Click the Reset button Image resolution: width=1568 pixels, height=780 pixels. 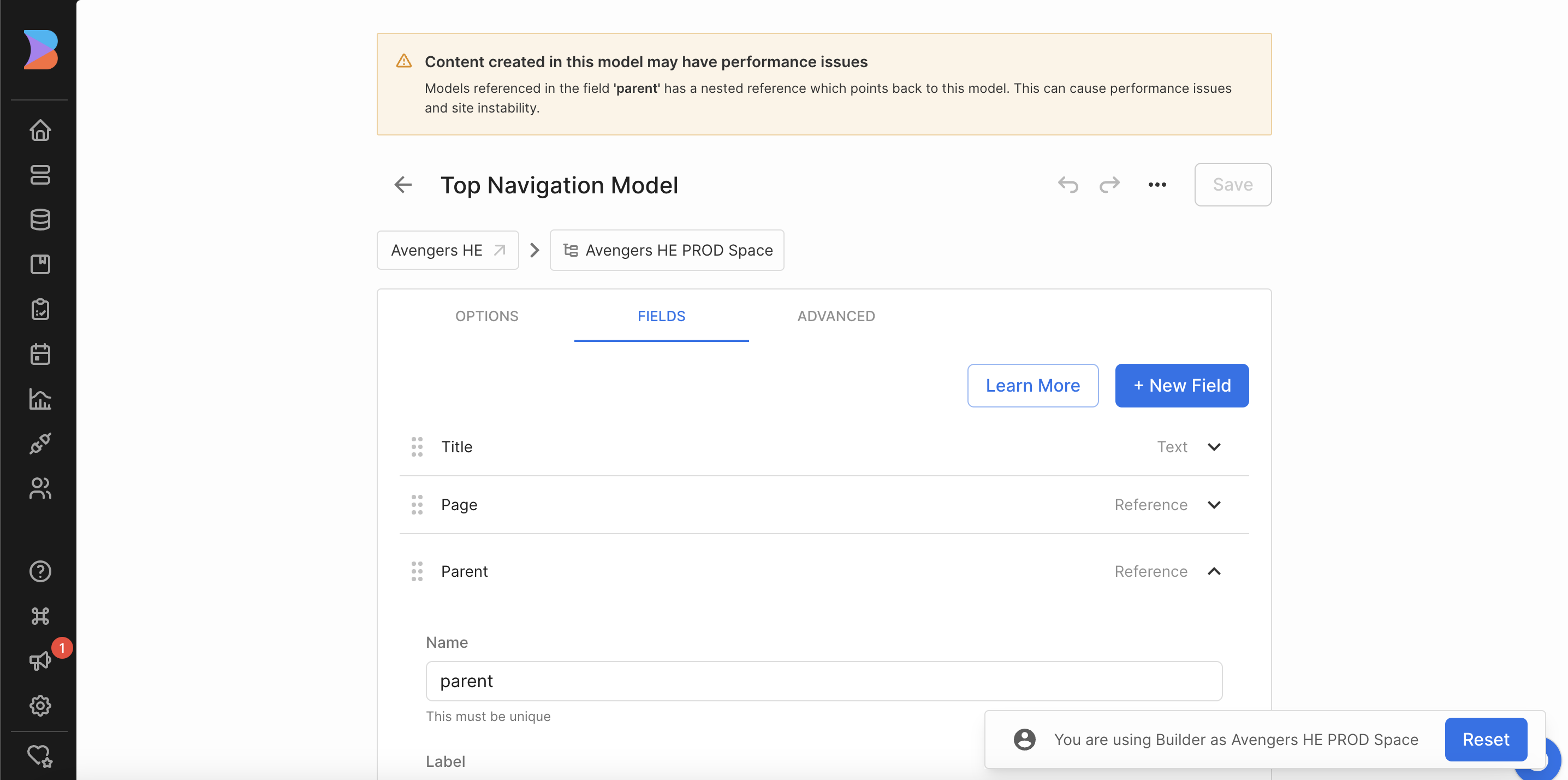pyautogui.click(x=1486, y=739)
